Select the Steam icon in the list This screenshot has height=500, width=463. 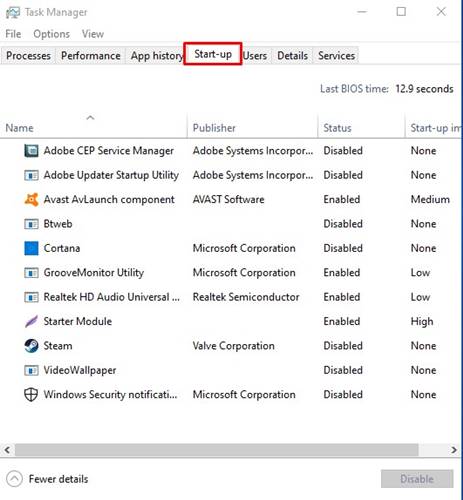(x=31, y=346)
